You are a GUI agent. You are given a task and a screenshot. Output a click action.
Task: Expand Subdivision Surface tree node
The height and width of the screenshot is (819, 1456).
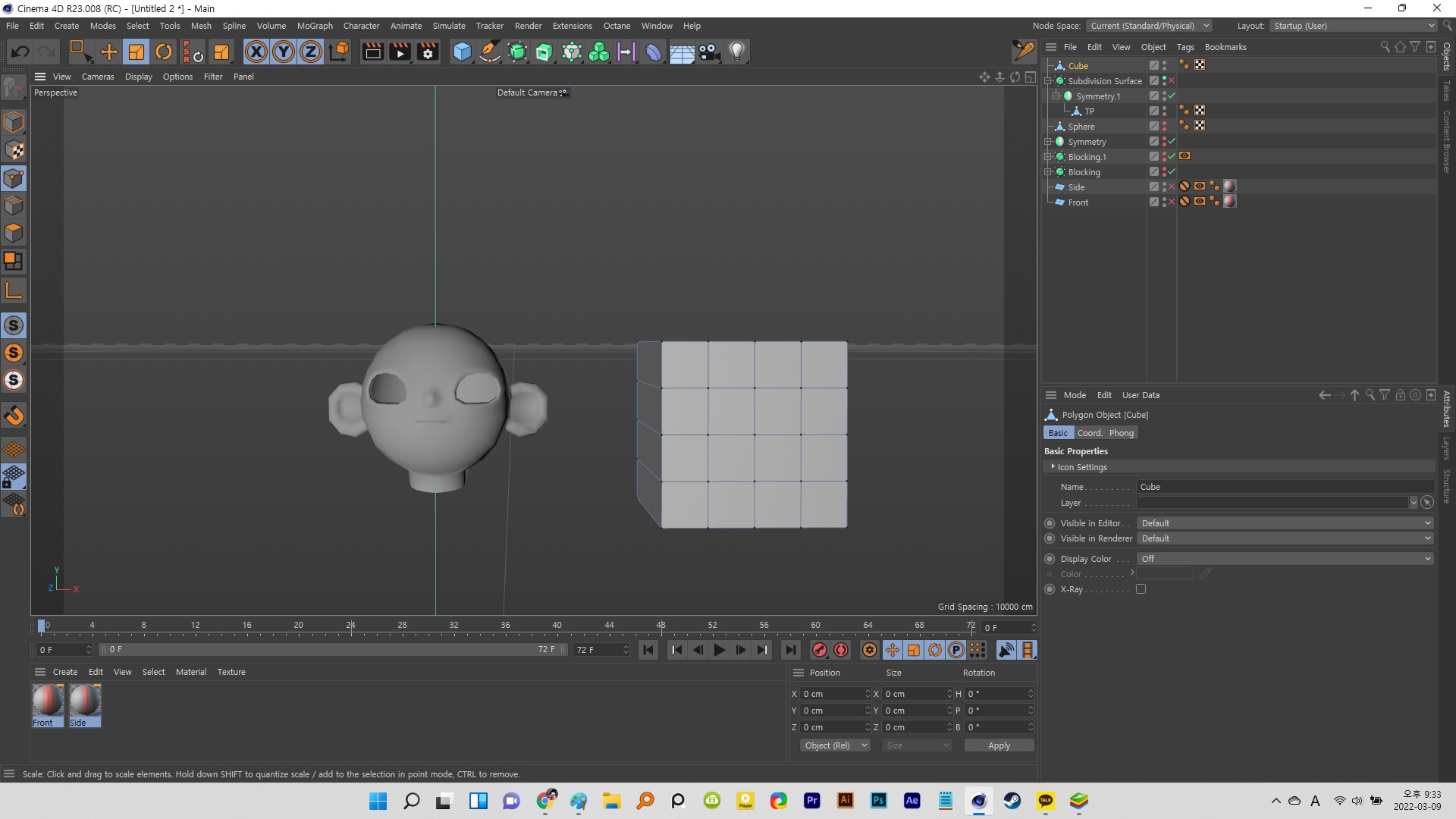[x=1048, y=81]
